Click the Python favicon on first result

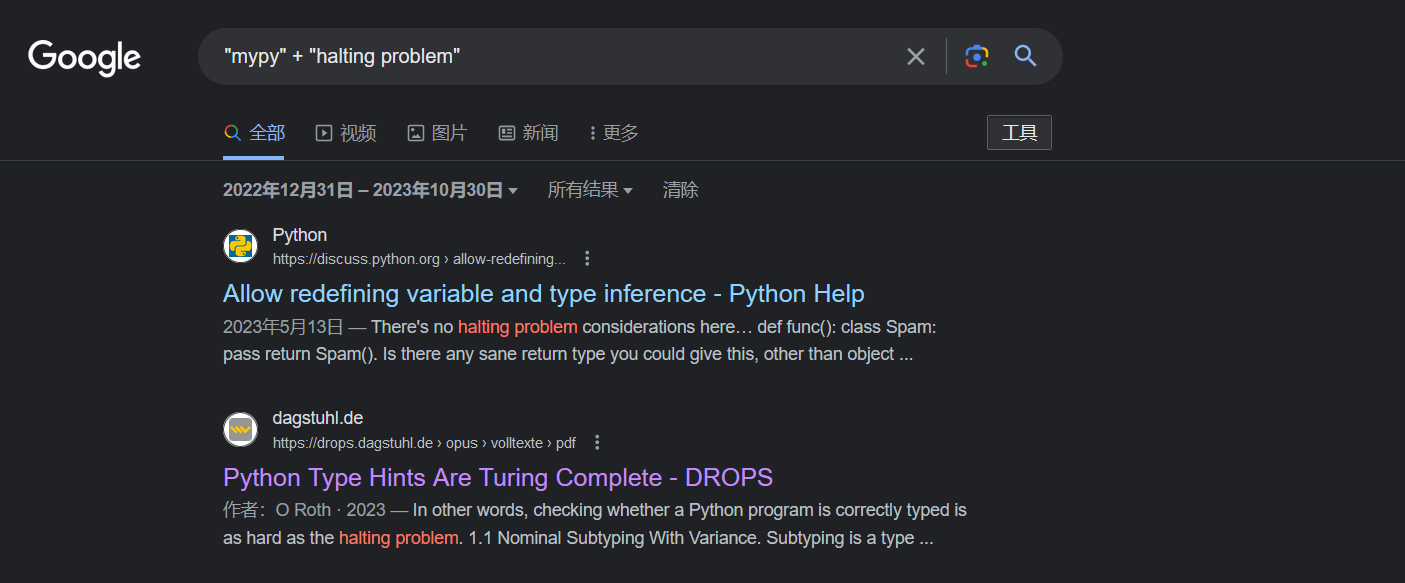click(240, 246)
